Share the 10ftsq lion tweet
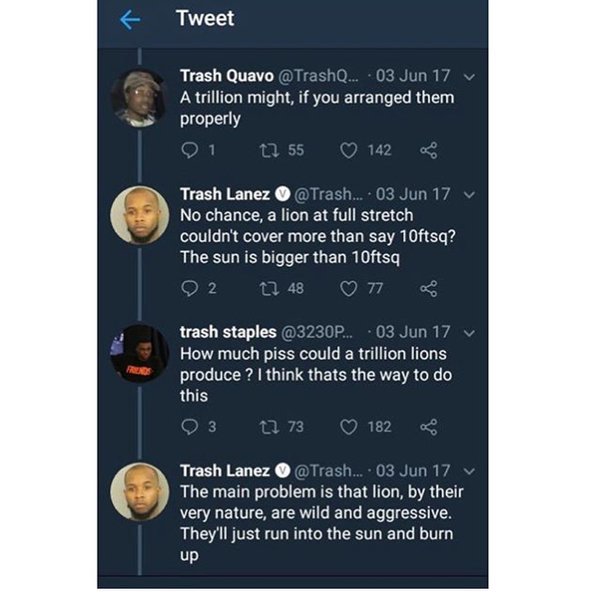The height and width of the screenshot is (600, 600). click(430, 289)
